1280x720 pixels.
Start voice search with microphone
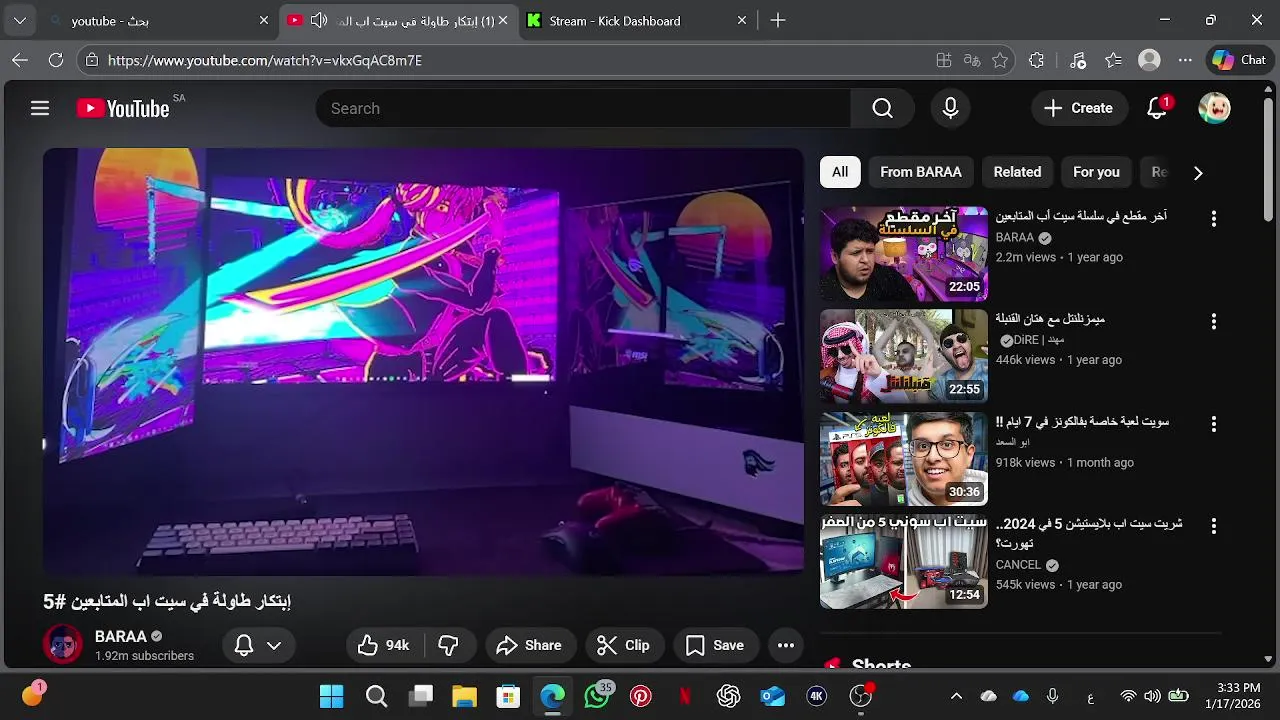click(950, 108)
